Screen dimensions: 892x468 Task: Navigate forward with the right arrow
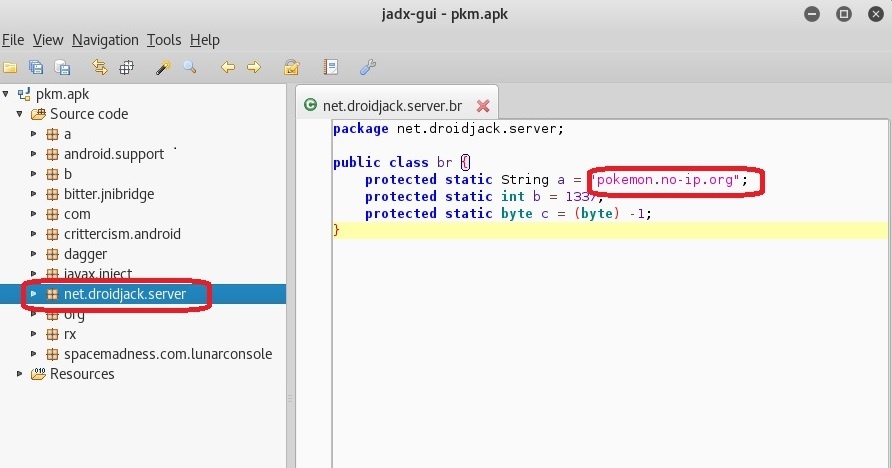[254, 68]
